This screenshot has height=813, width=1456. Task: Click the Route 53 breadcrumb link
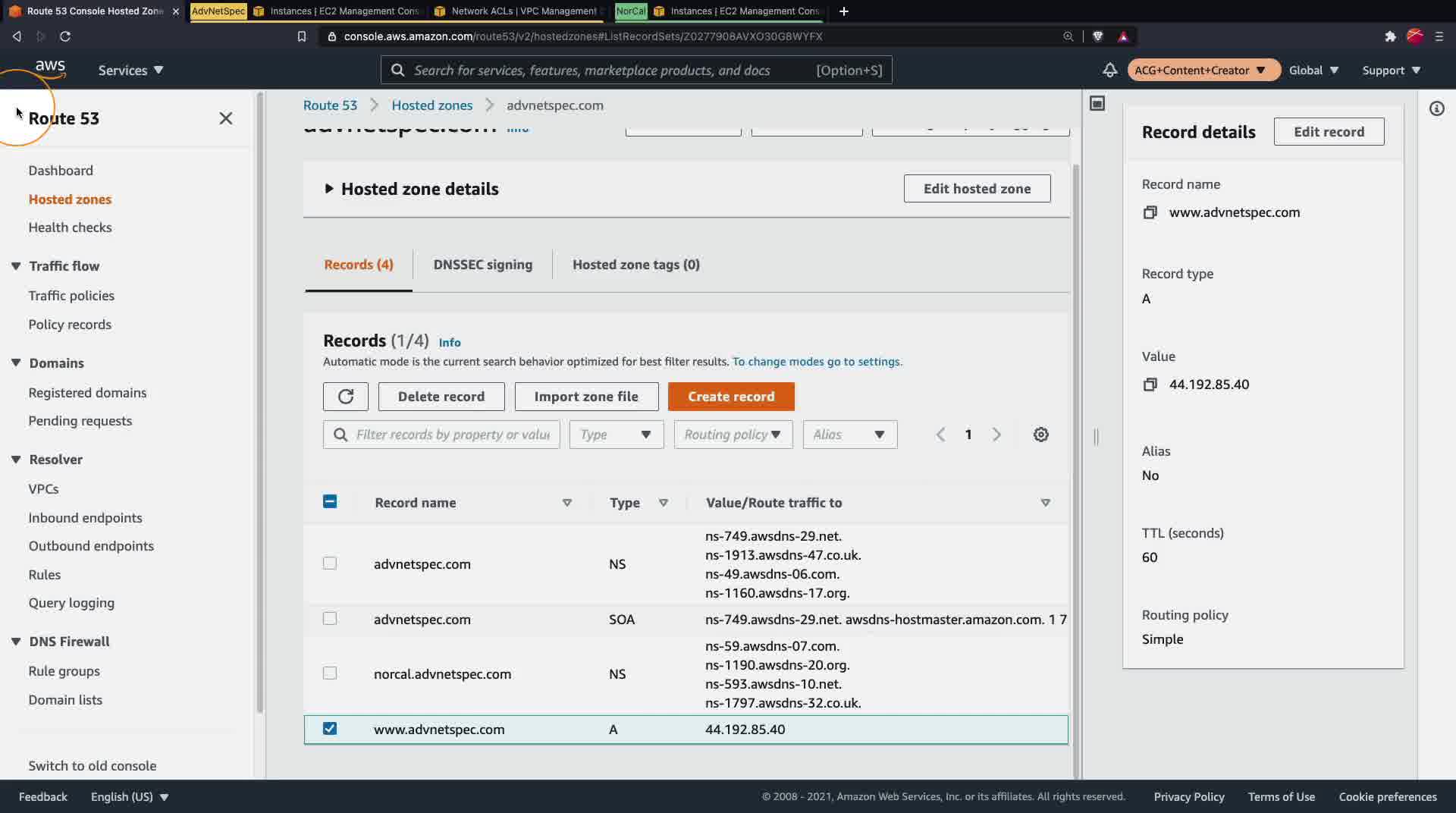(330, 105)
